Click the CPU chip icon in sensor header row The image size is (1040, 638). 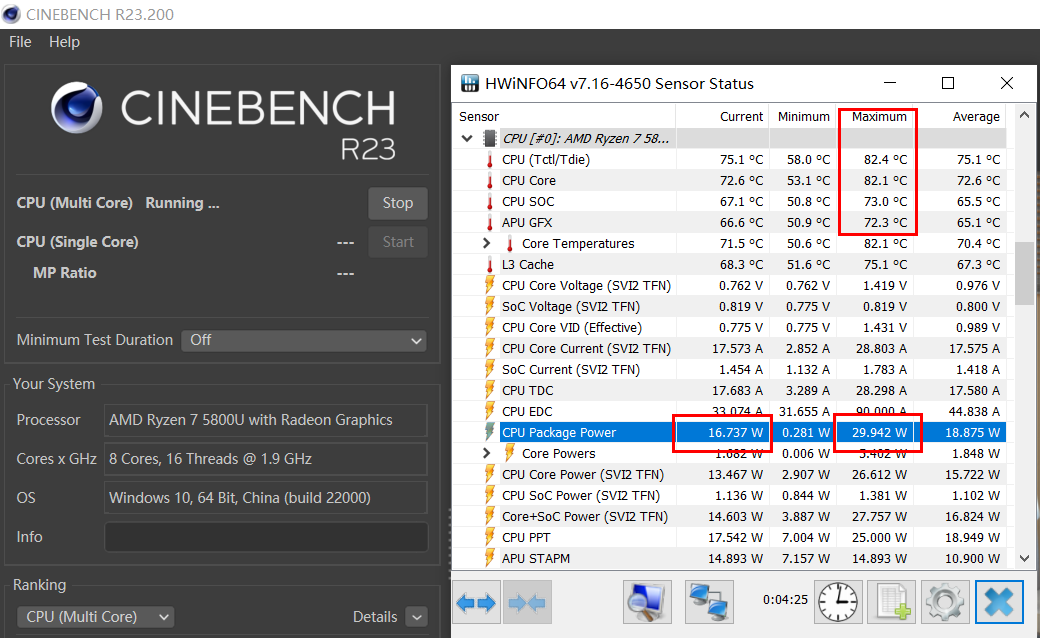[489, 138]
